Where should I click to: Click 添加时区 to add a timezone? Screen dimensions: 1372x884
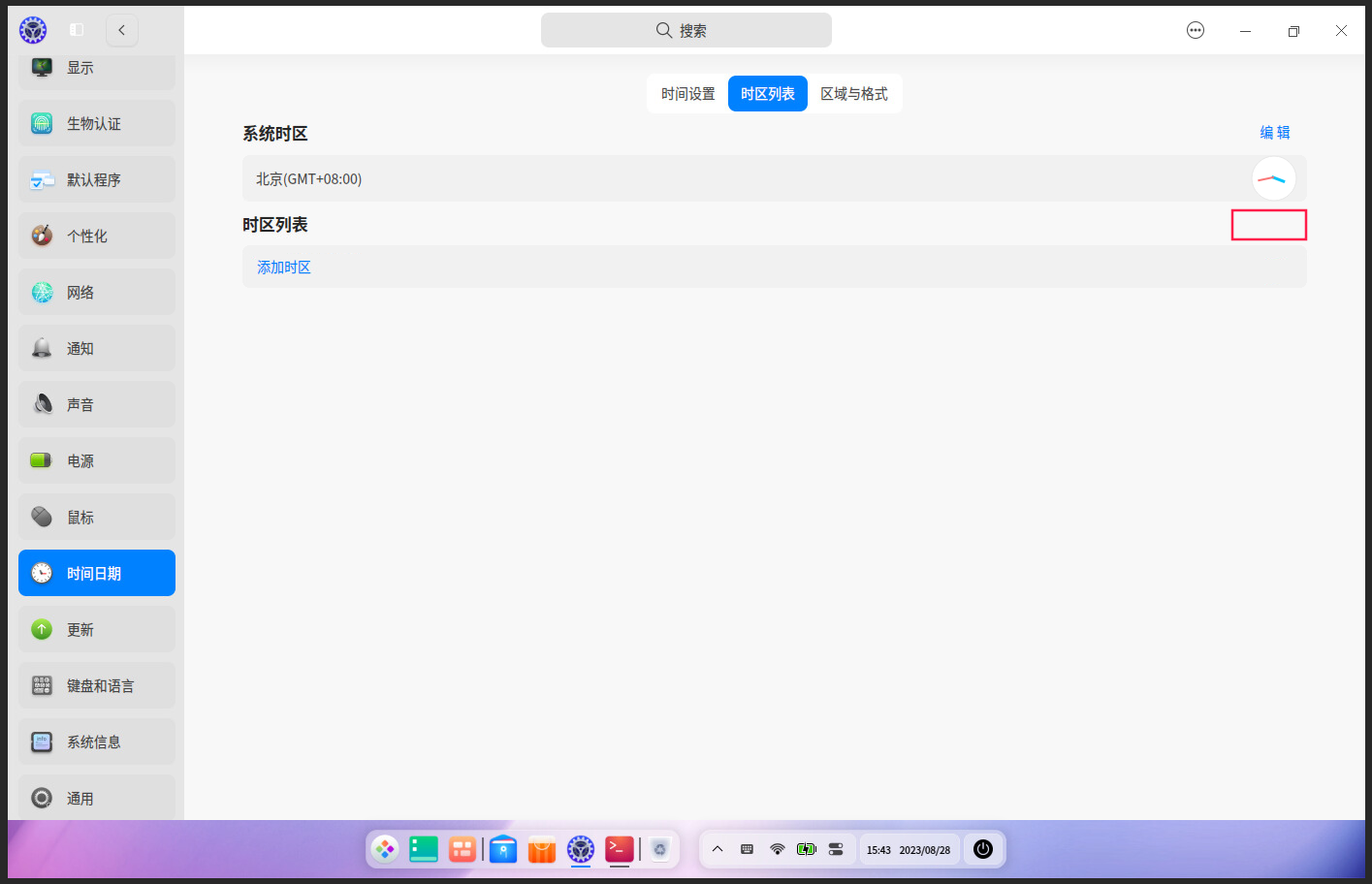click(x=283, y=267)
